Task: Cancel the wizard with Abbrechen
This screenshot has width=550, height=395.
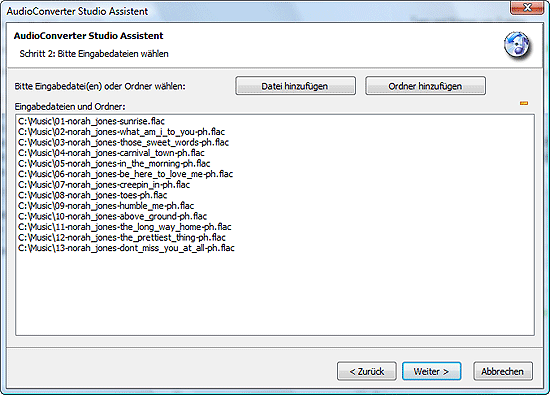Action: pyautogui.click(x=503, y=371)
